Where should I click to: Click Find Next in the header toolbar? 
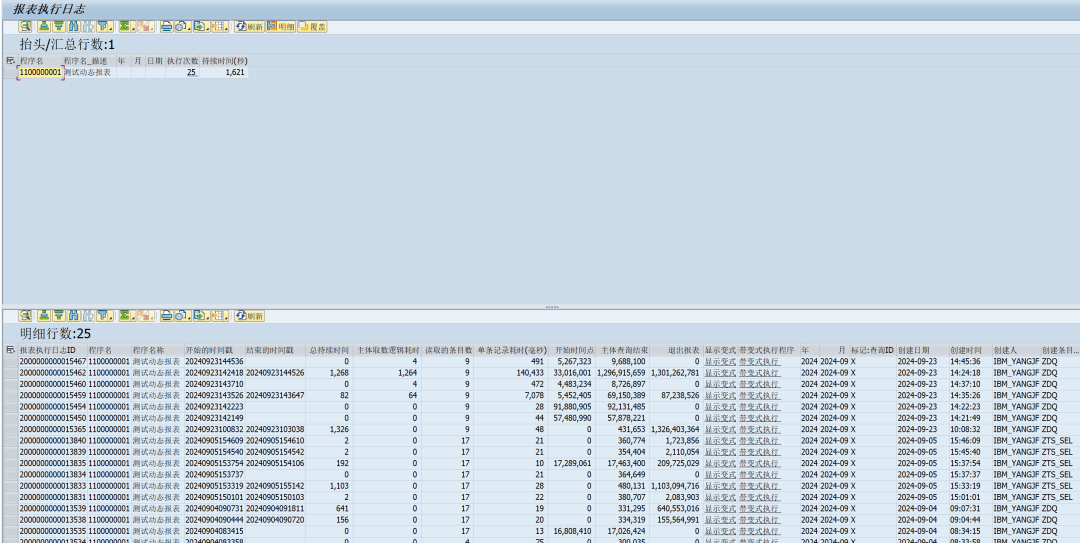88,27
